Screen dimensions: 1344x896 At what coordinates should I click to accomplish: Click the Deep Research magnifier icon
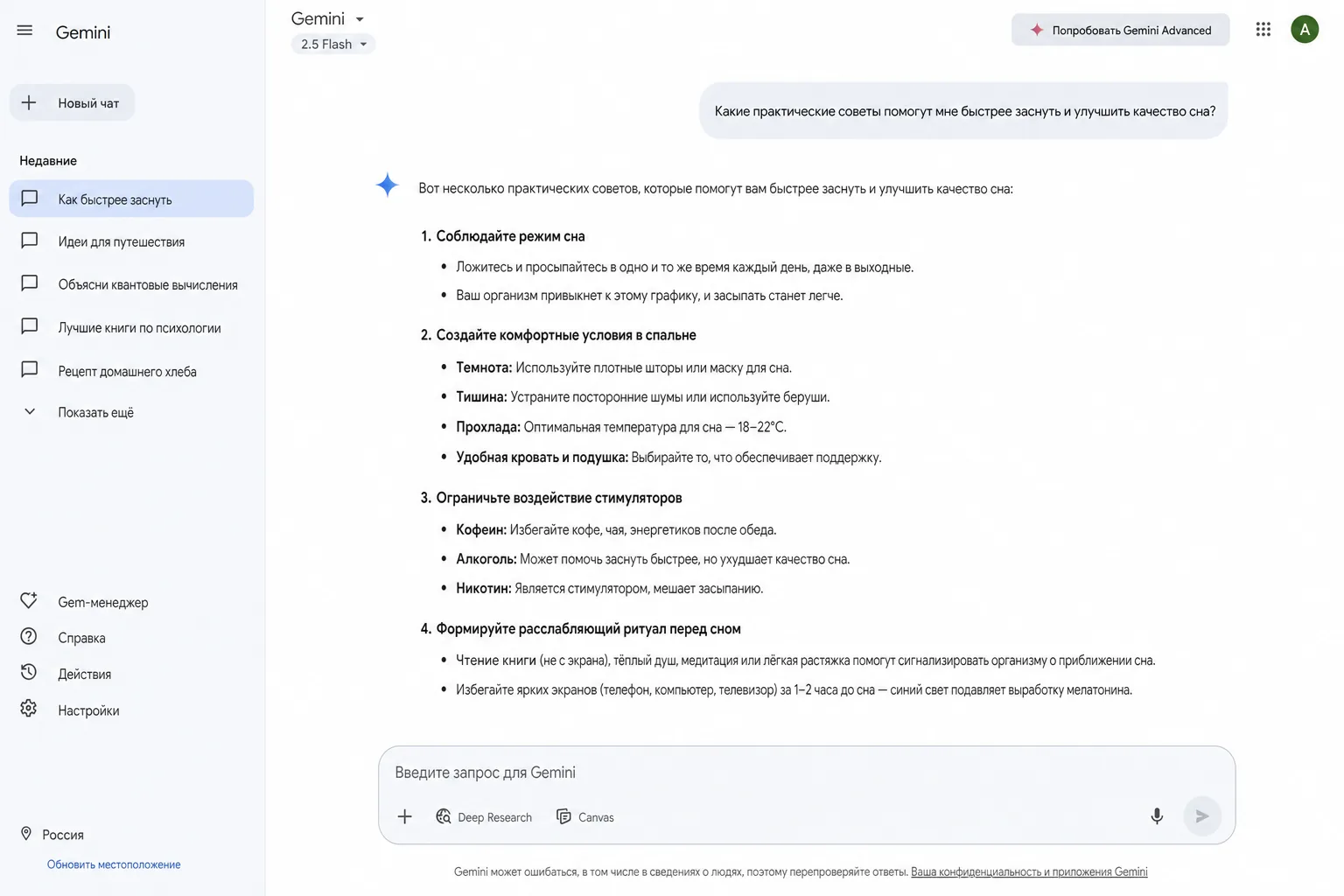coord(444,816)
